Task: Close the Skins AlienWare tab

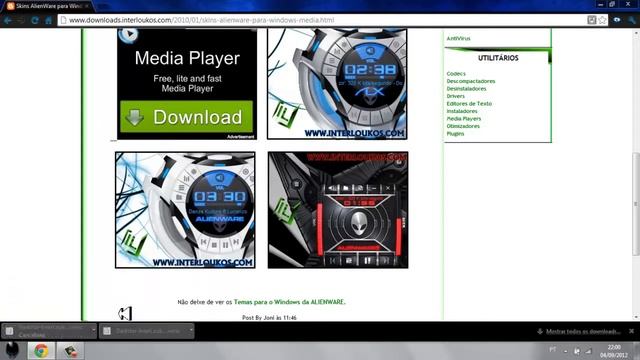Action: (x=87, y=6)
